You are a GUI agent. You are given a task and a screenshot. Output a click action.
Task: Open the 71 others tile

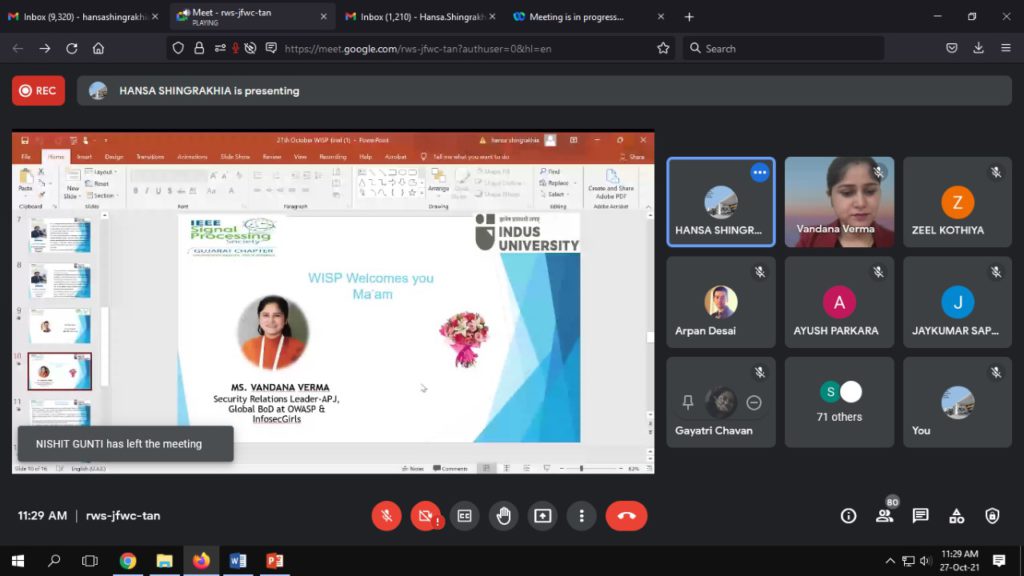click(x=839, y=402)
